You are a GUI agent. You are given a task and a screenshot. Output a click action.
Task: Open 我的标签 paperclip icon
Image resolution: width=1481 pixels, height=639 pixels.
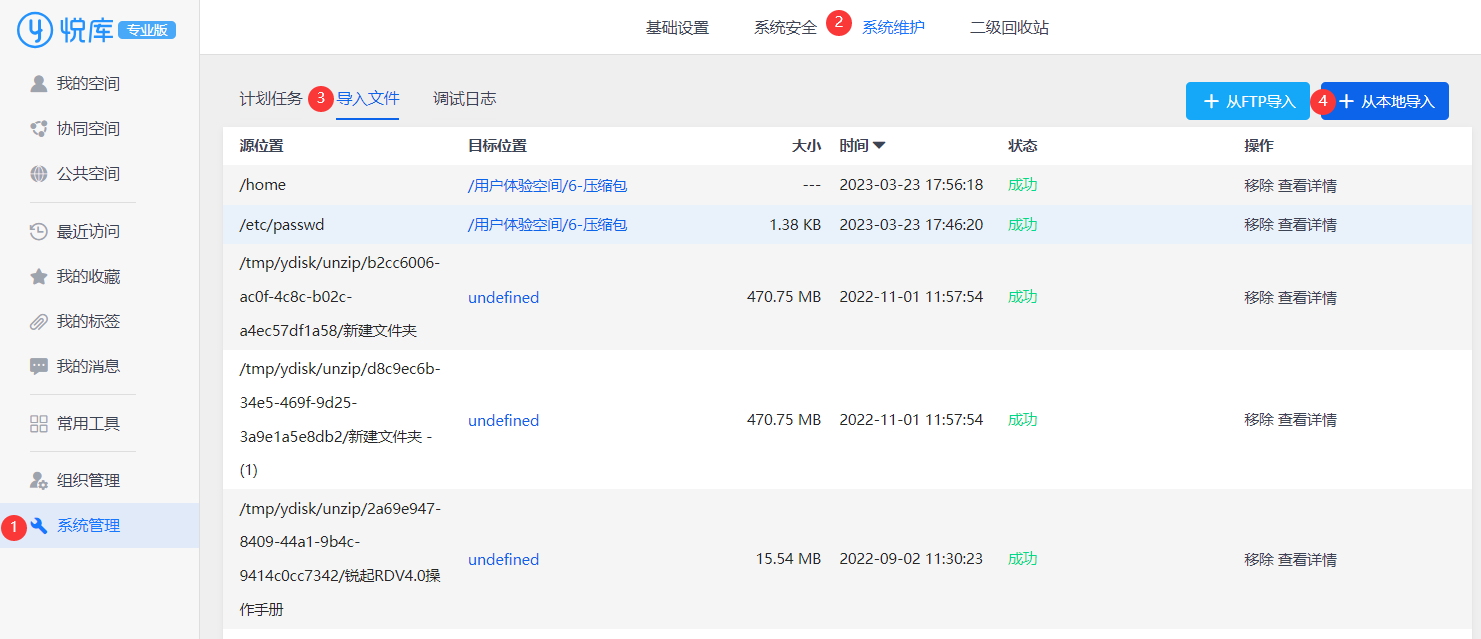click(x=39, y=322)
